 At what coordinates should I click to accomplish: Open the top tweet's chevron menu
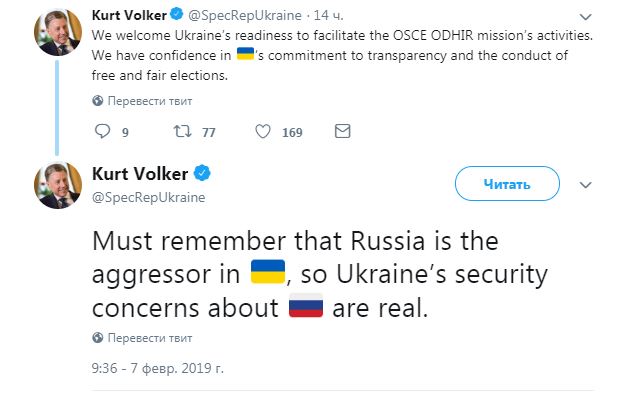click(585, 17)
